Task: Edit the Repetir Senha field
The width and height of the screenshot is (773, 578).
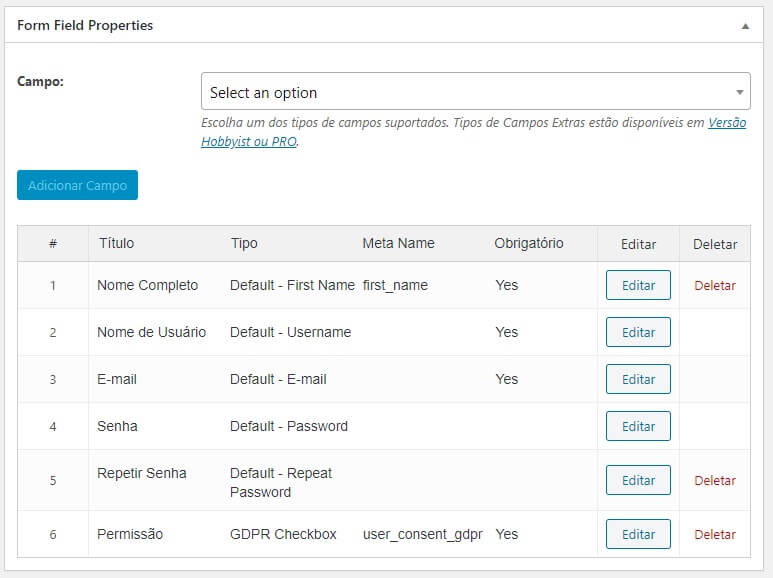Action: (638, 480)
